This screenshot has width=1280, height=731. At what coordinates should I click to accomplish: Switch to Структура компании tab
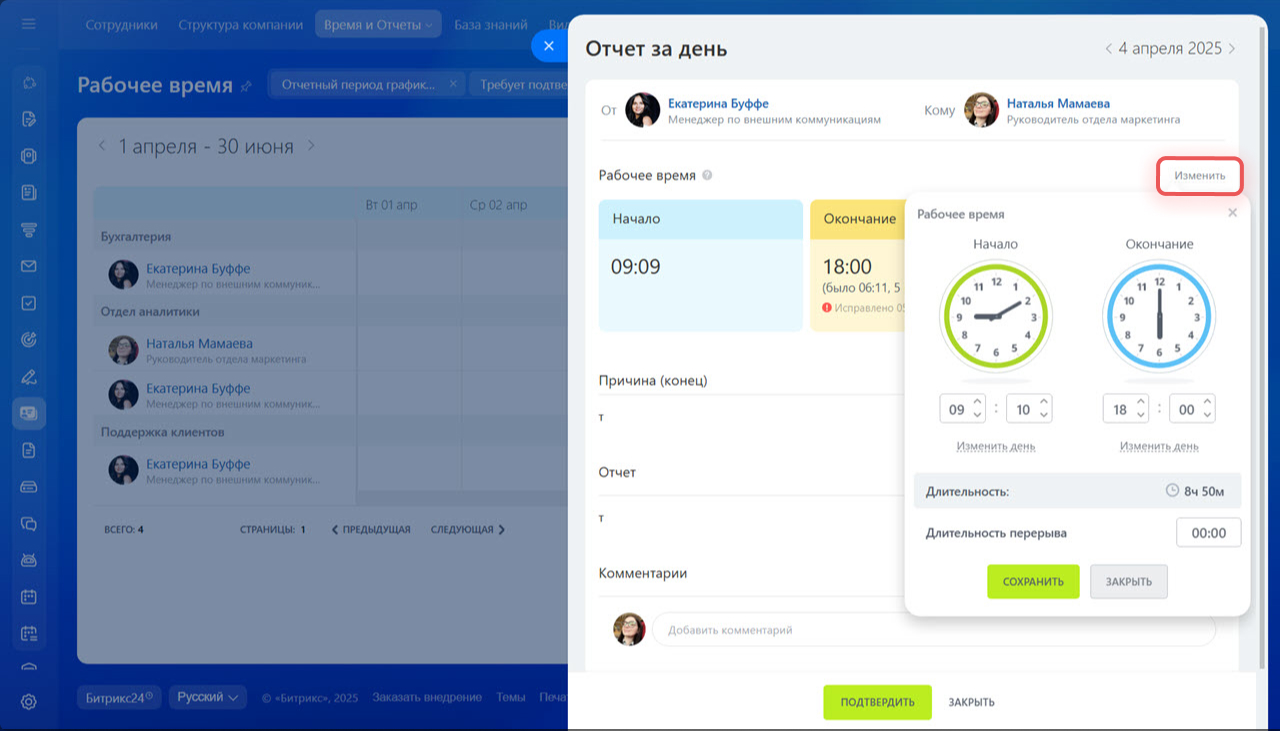[240, 25]
